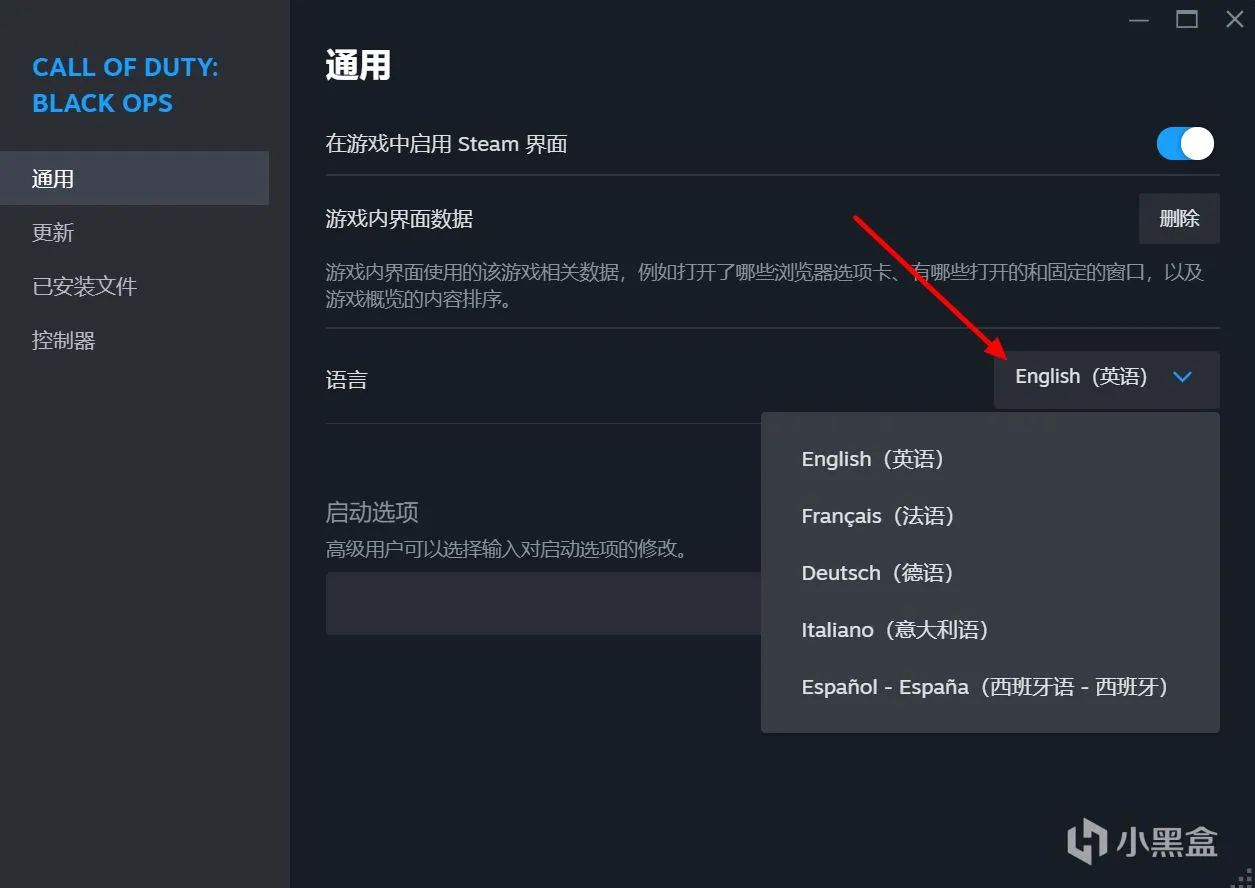Pick Deutsch（德语） in the language list

(990, 573)
